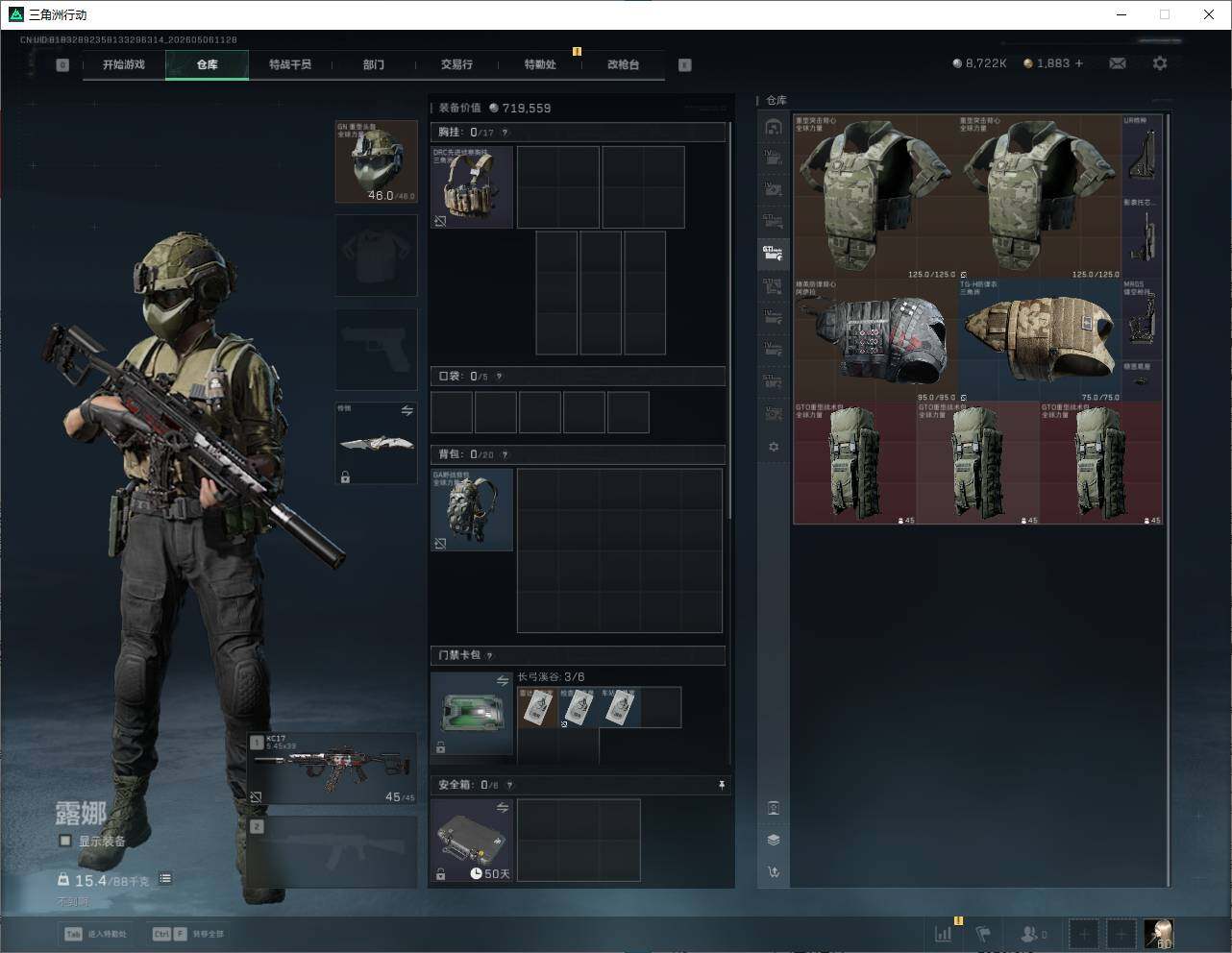1232x953 pixels.
Task: Switch to the 部门 tab
Action: pos(374,64)
